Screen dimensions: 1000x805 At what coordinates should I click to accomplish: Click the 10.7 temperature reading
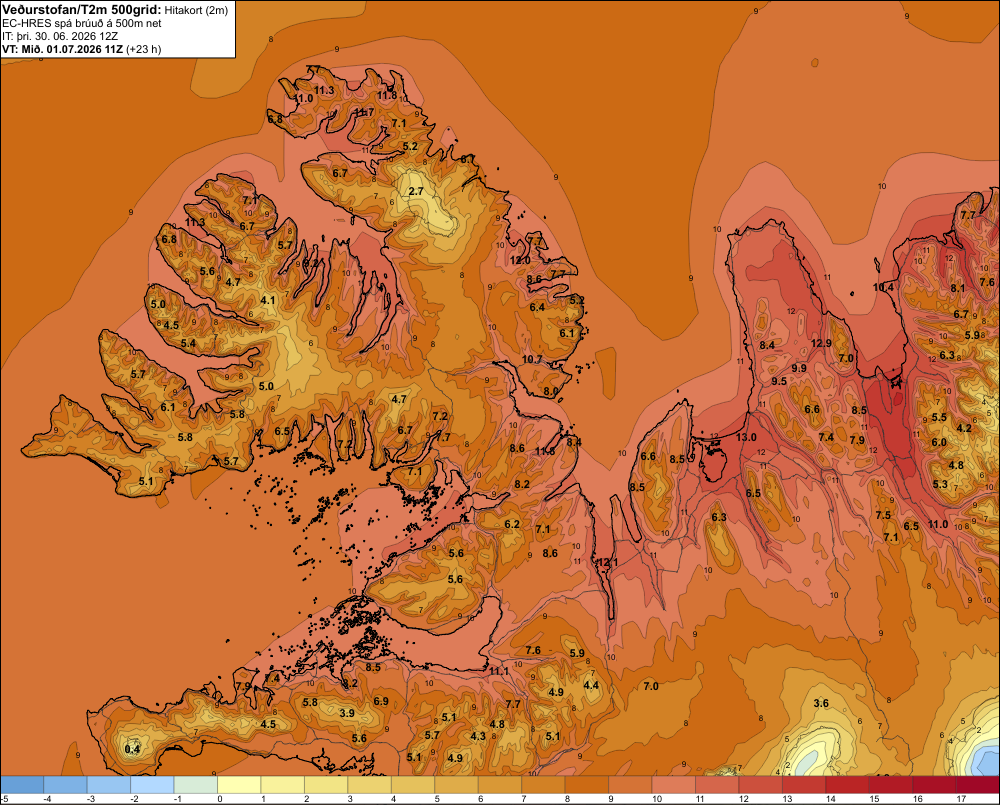[532, 359]
